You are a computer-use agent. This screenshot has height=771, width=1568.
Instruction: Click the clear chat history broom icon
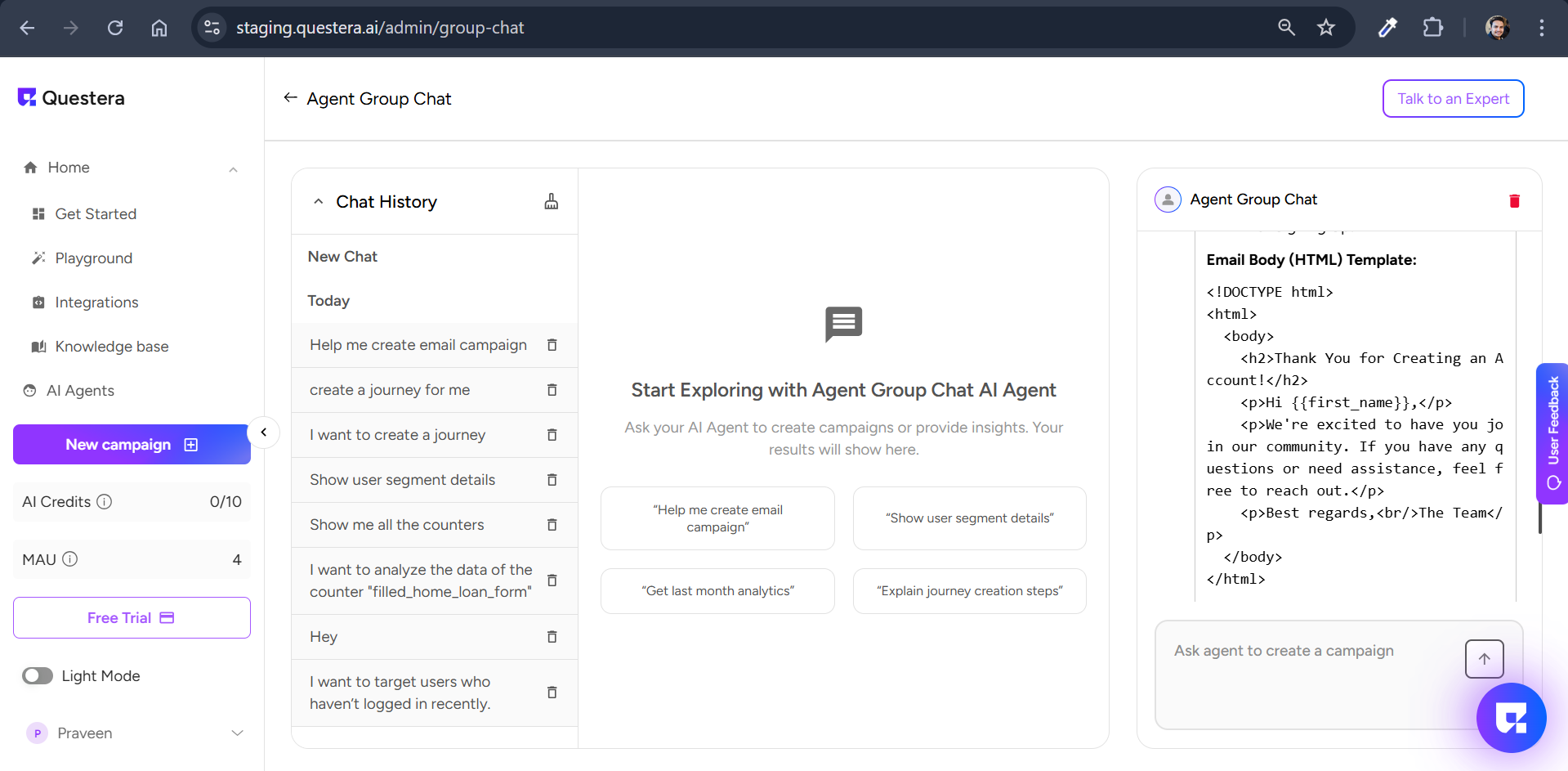click(552, 201)
